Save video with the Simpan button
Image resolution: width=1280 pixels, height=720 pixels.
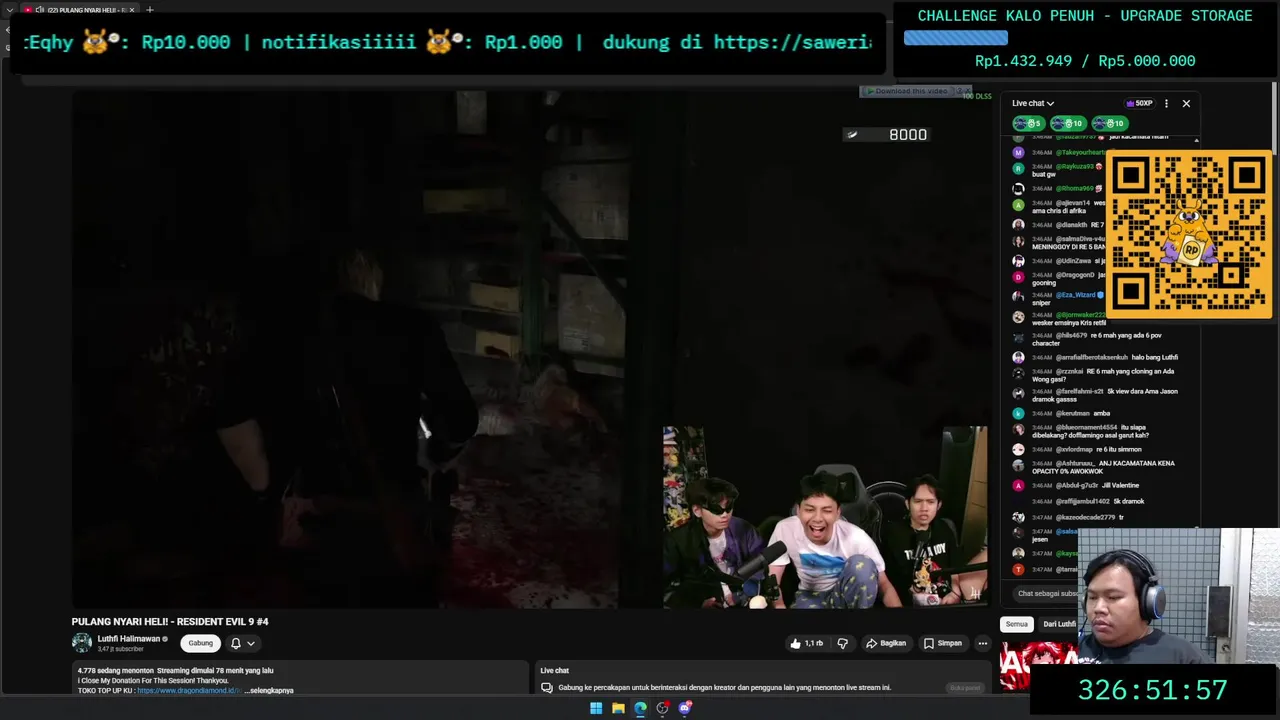pyautogui.click(x=943, y=643)
